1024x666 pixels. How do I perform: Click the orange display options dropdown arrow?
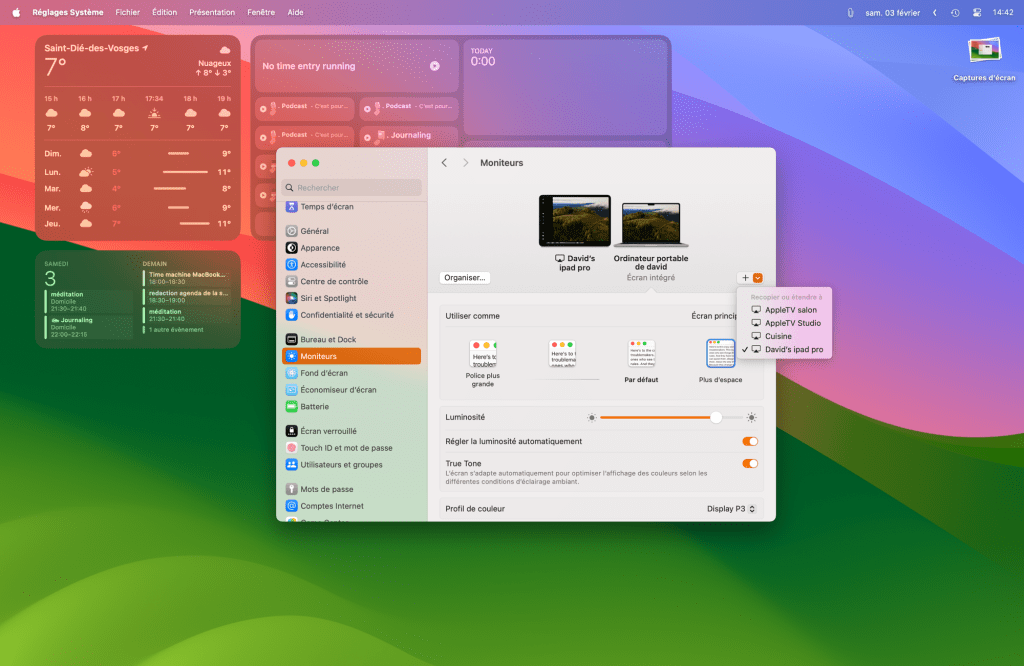[x=758, y=278]
